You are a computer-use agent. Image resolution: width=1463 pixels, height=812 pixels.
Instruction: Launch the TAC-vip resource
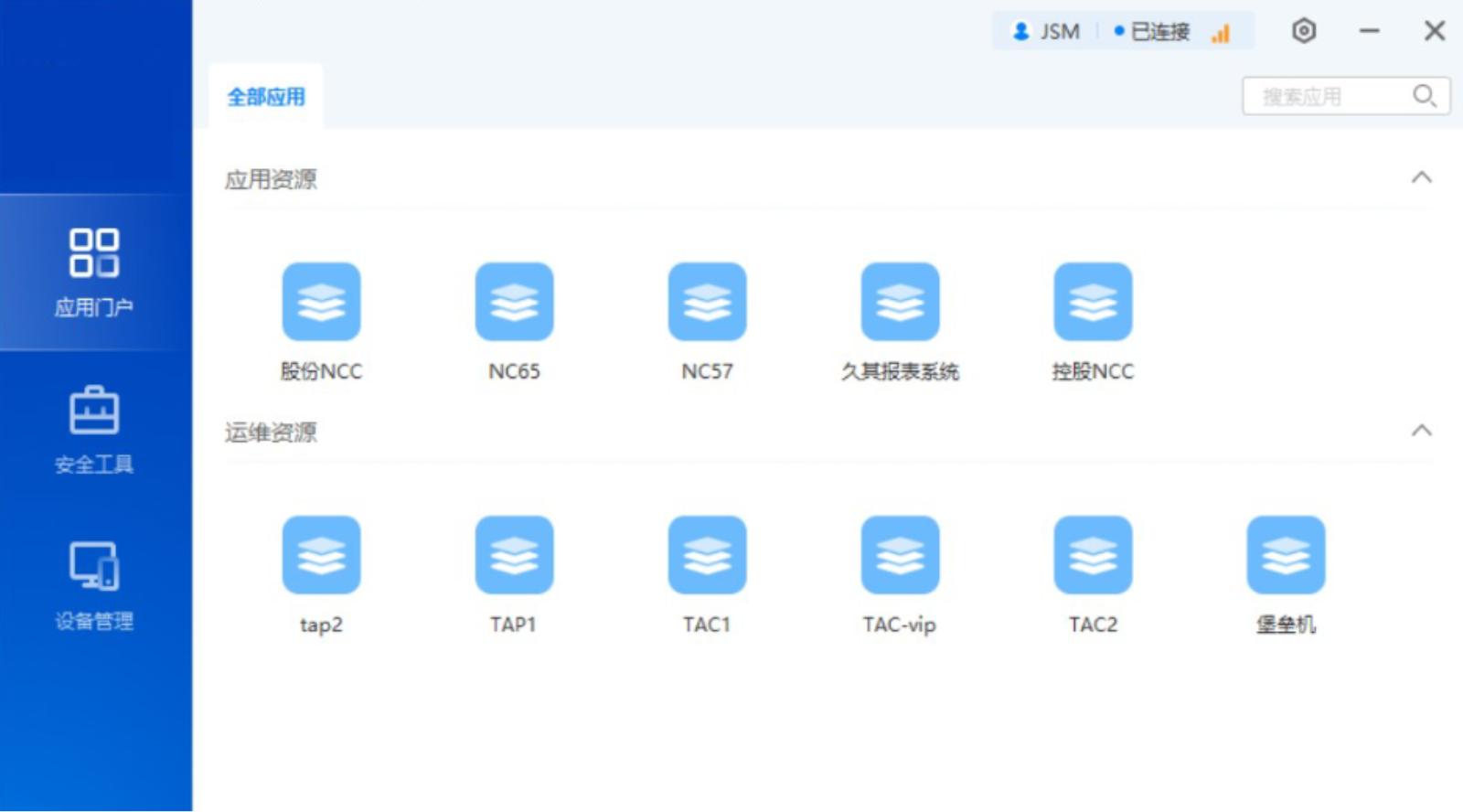[900, 555]
